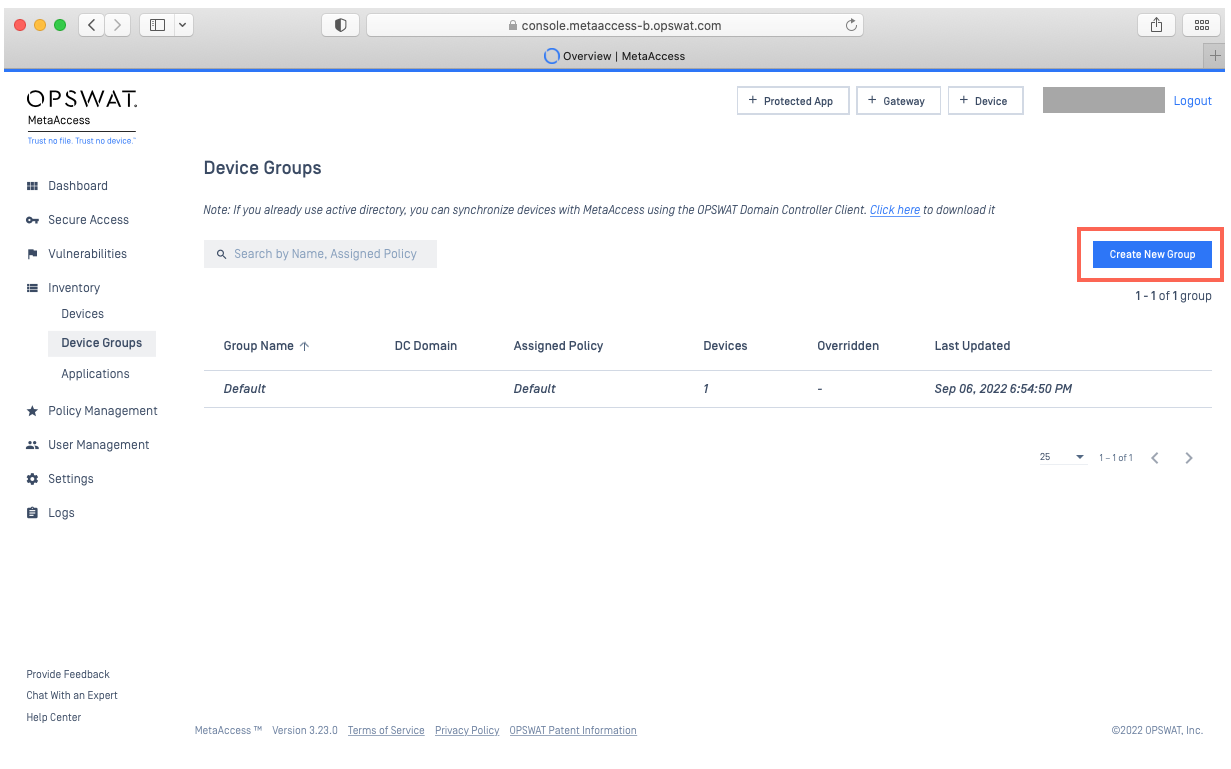This screenshot has height=769, width=1231.
Task: Reload the page using the refresh icon
Action: [x=851, y=26]
